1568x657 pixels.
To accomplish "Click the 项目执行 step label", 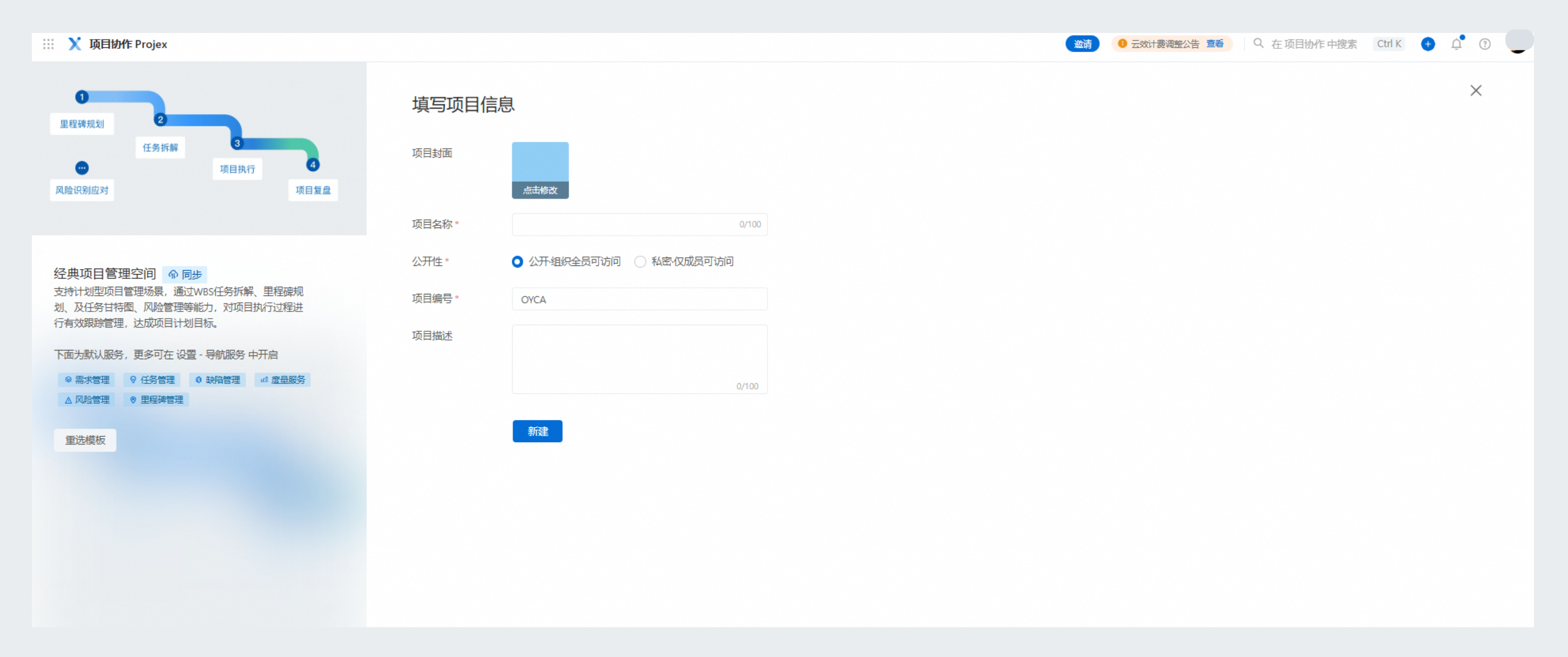I will (237, 169).
